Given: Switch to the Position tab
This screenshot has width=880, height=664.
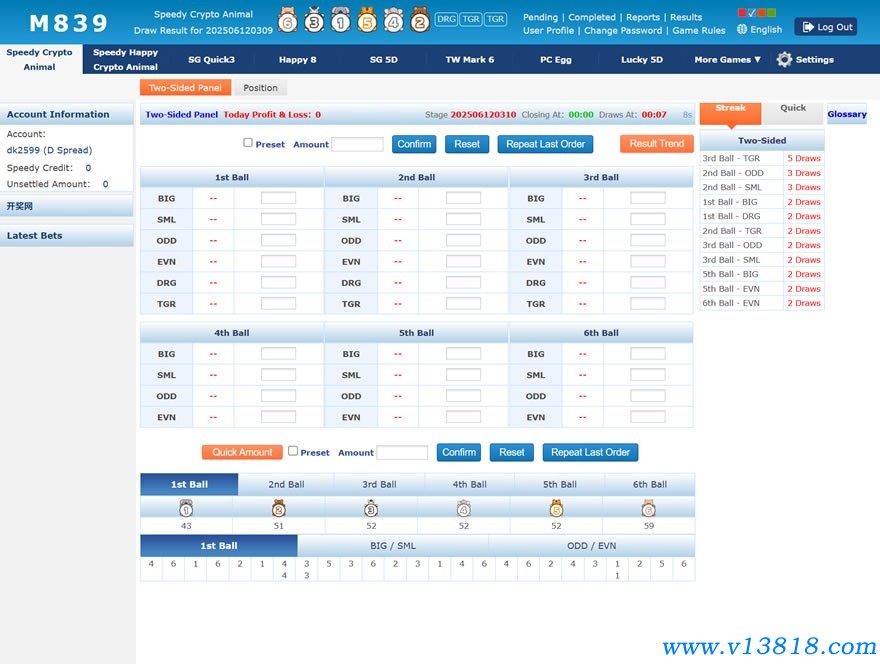Looking at the screenshot, I should coord(261,88).
